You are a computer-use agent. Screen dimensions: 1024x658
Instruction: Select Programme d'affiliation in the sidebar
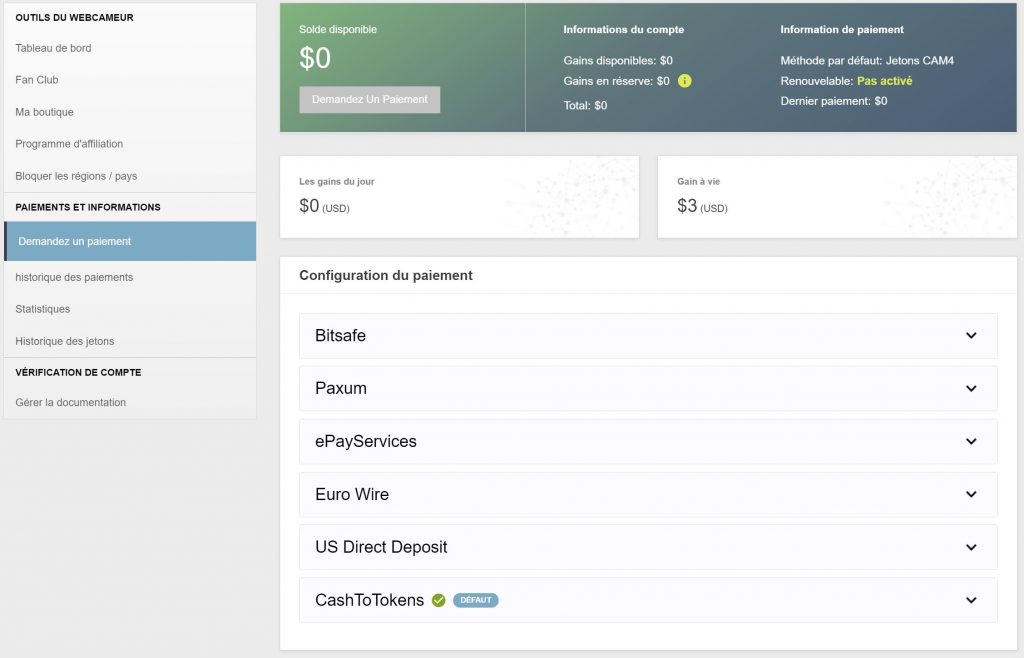[x=69, y=144]
